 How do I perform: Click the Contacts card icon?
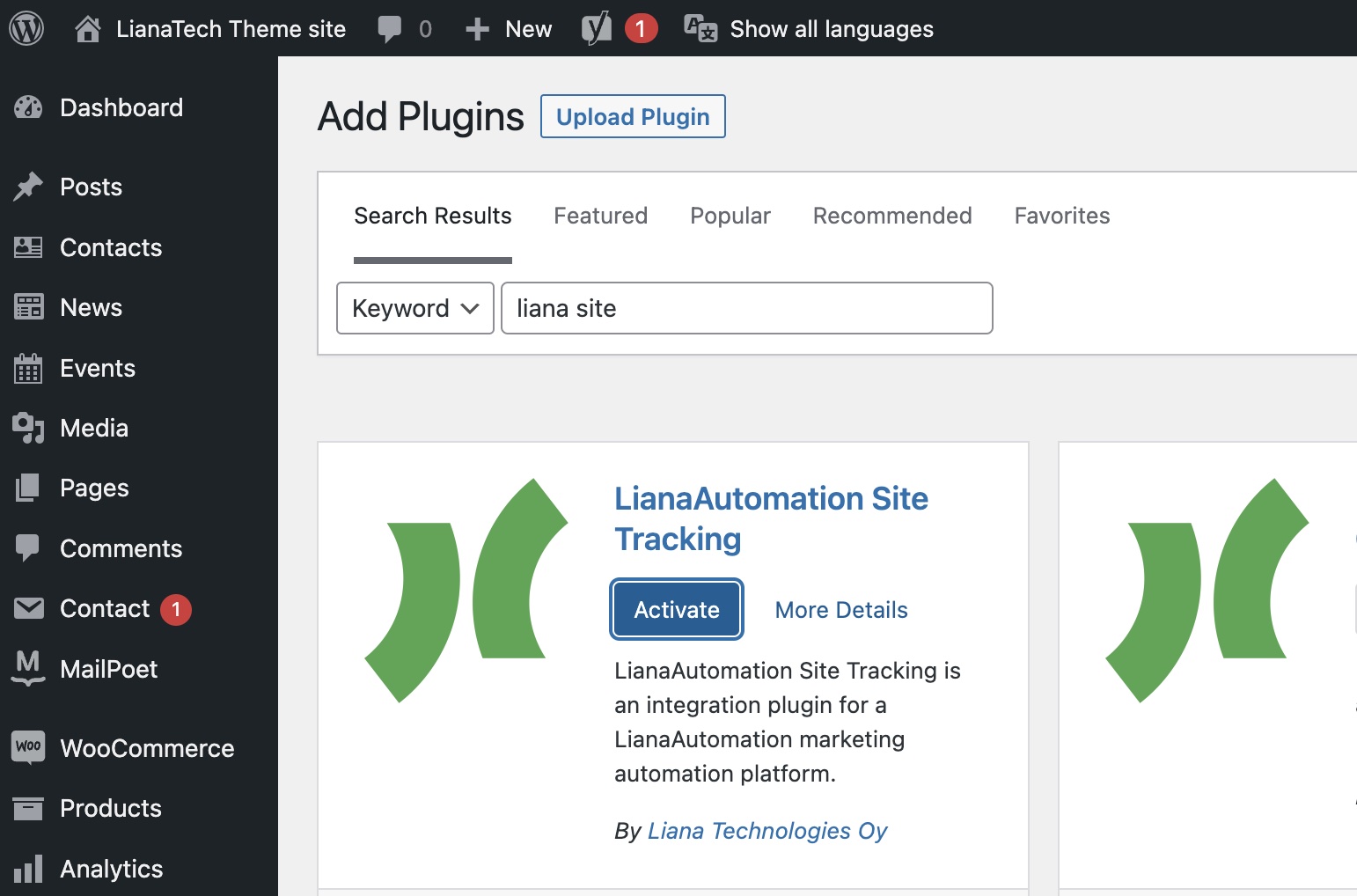[28, 247]
